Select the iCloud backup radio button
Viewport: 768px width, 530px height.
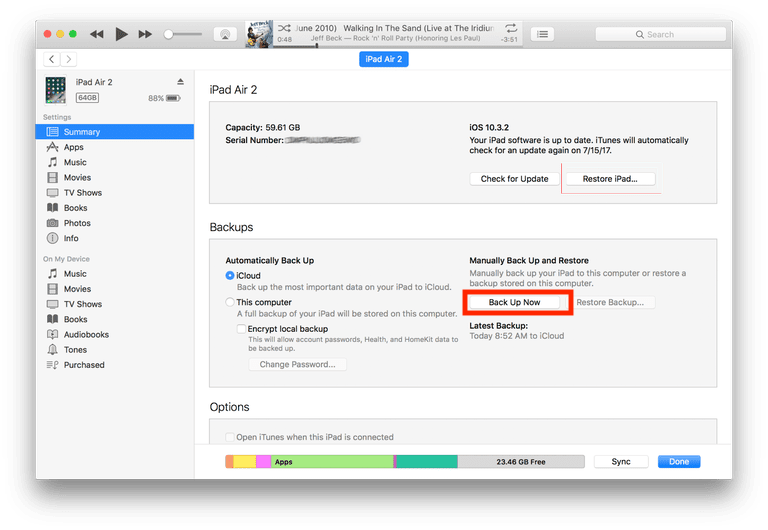pyautogui.click(x=230, y=275)
